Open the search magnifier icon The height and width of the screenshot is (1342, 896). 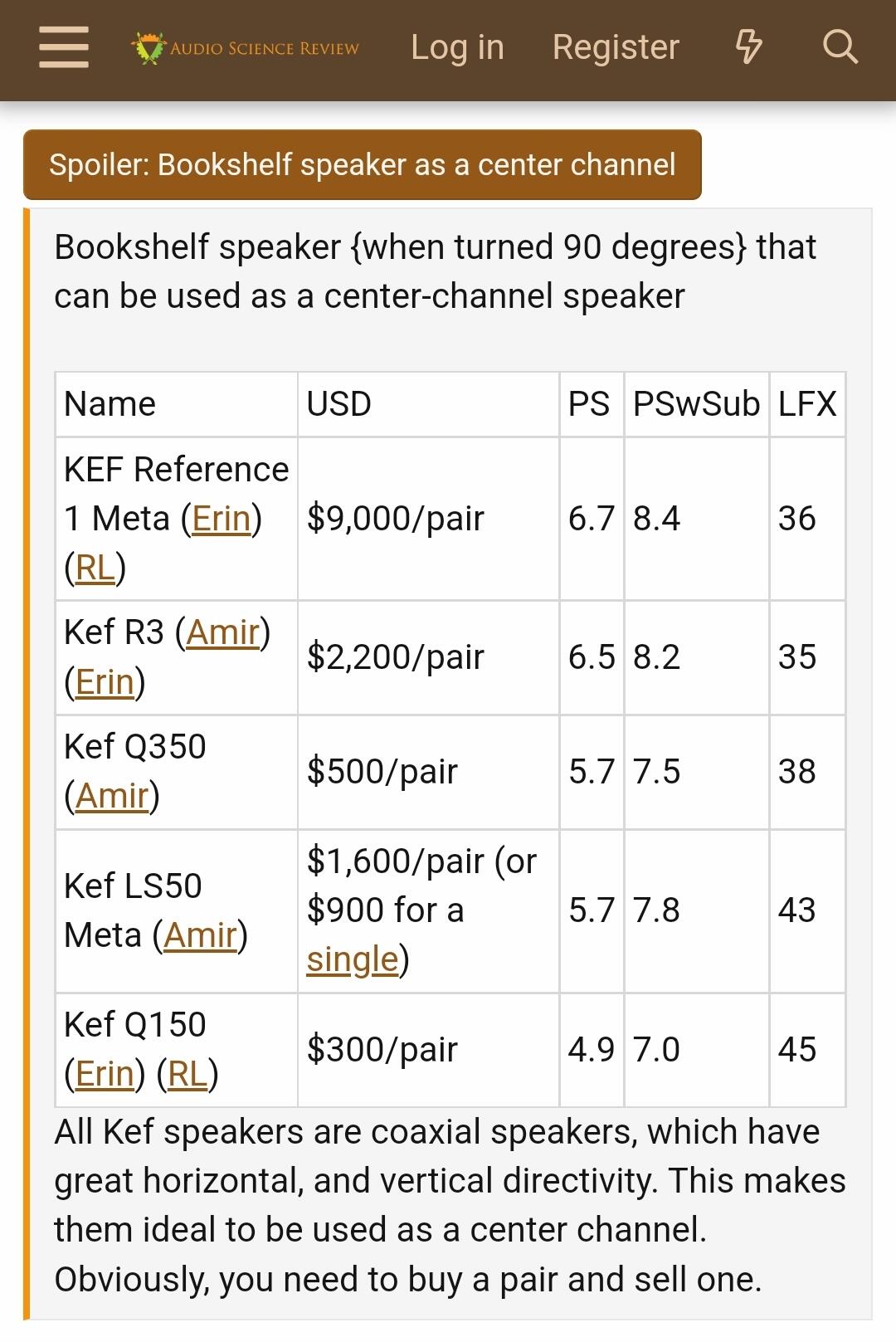click(840, 47)
